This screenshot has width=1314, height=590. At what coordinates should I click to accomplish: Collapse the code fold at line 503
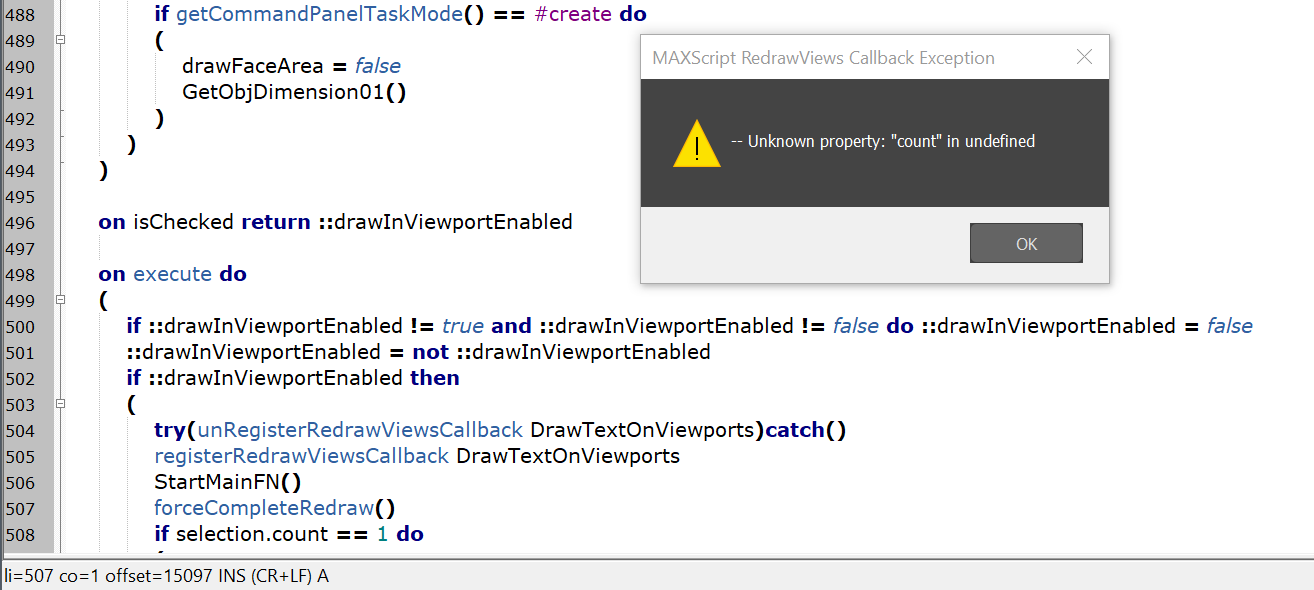61,405
